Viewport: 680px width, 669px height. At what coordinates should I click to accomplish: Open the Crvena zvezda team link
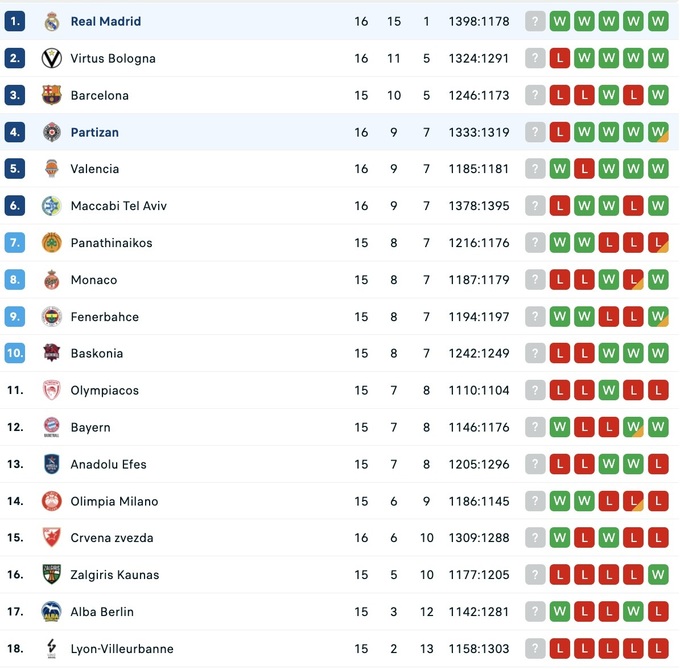[x=112, y=538]
